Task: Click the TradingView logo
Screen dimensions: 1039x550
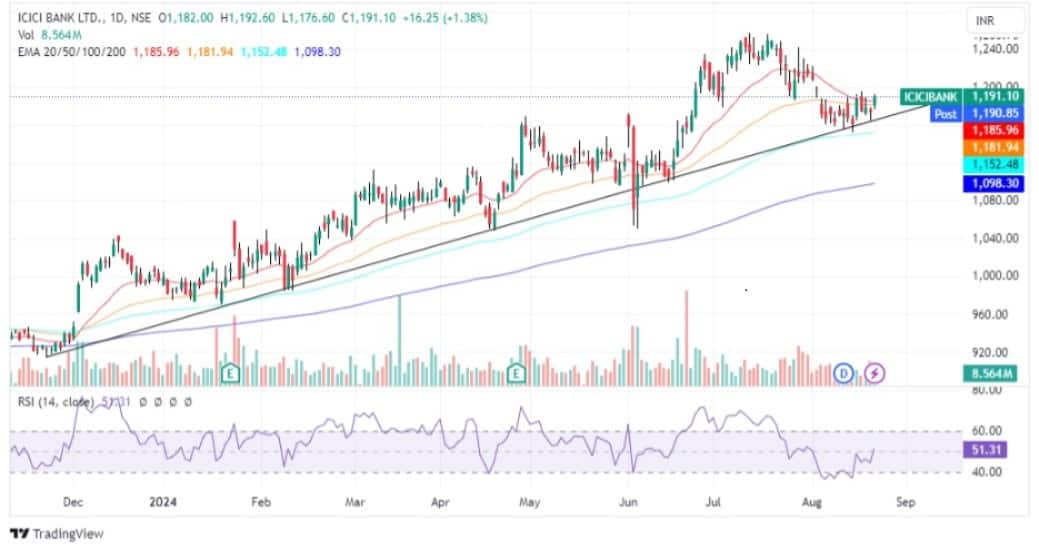Action: [x=57, y=533]
